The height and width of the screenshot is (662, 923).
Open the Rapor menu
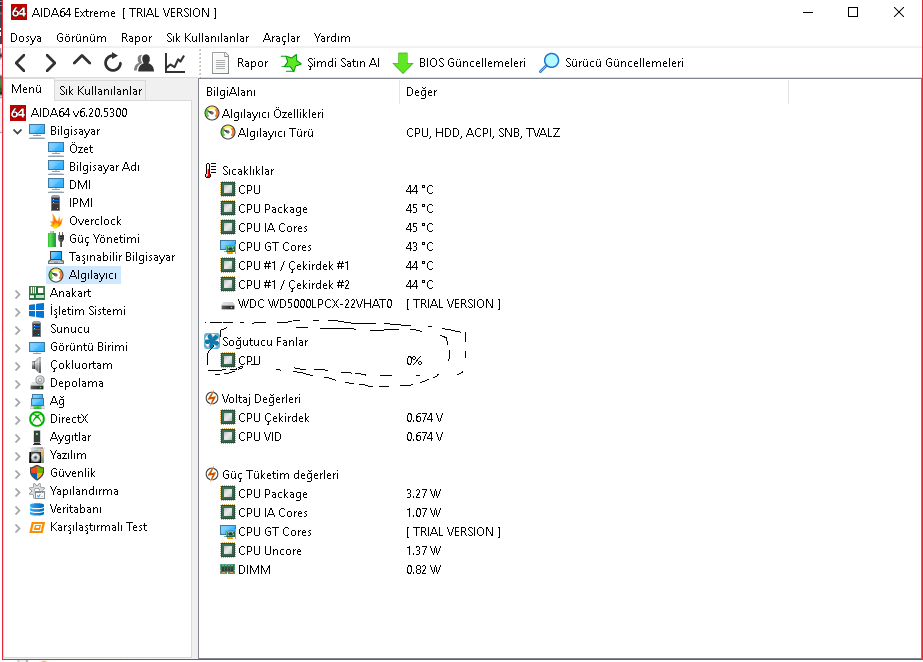point(137,38)
